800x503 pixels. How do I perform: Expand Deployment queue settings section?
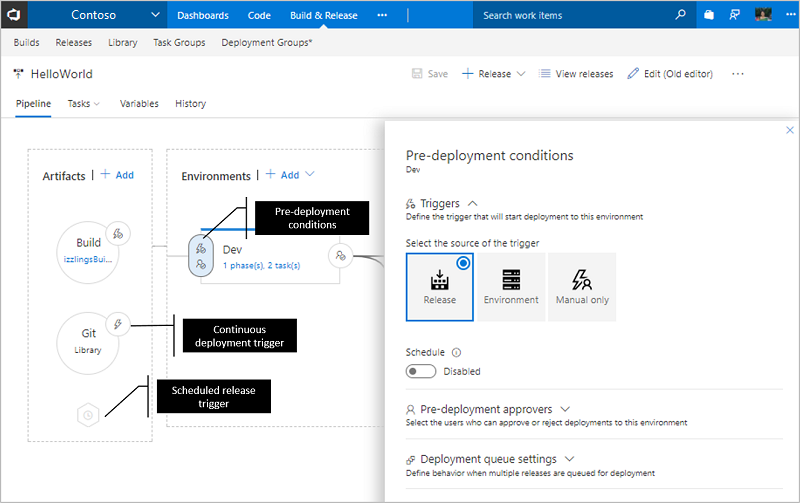pyautogui.click(x=569, y=459)
